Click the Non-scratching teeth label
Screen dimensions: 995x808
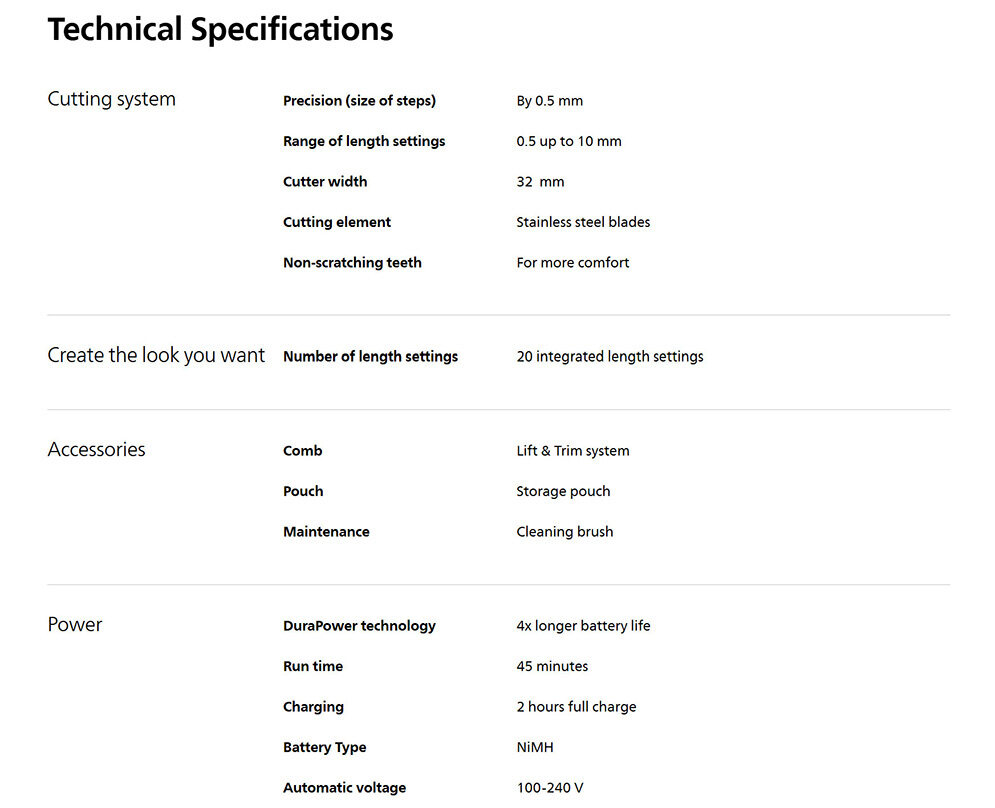click(x=352, y=263)
